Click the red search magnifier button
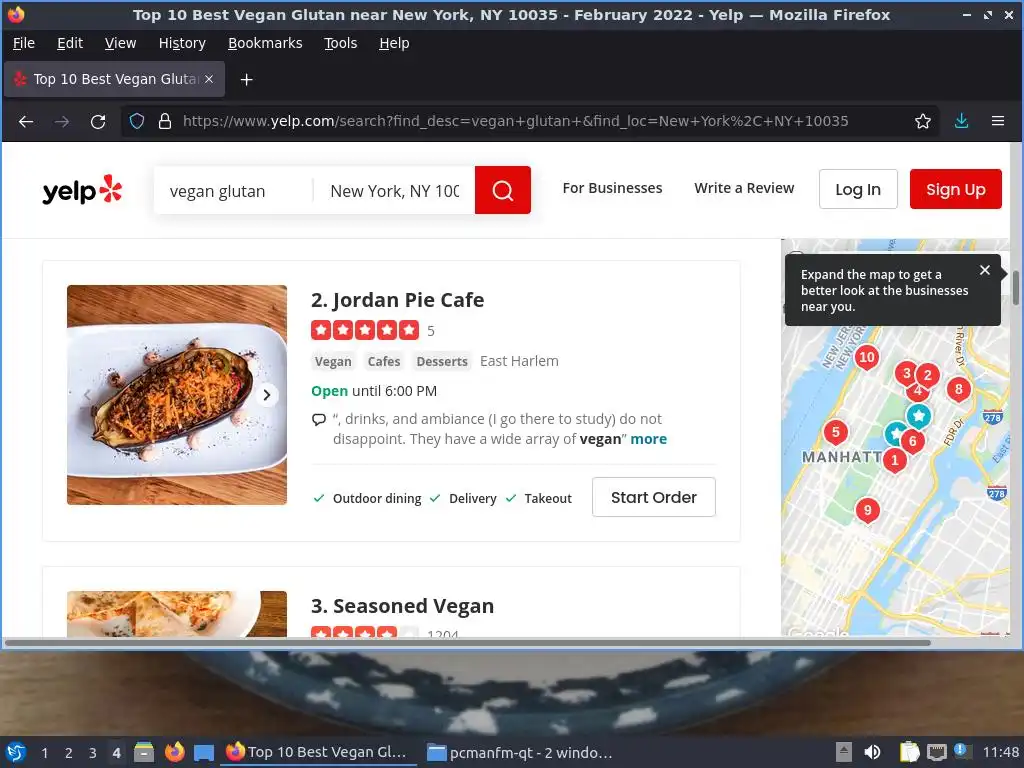This screenshot has width=1024, height=768. pos(502,190)
